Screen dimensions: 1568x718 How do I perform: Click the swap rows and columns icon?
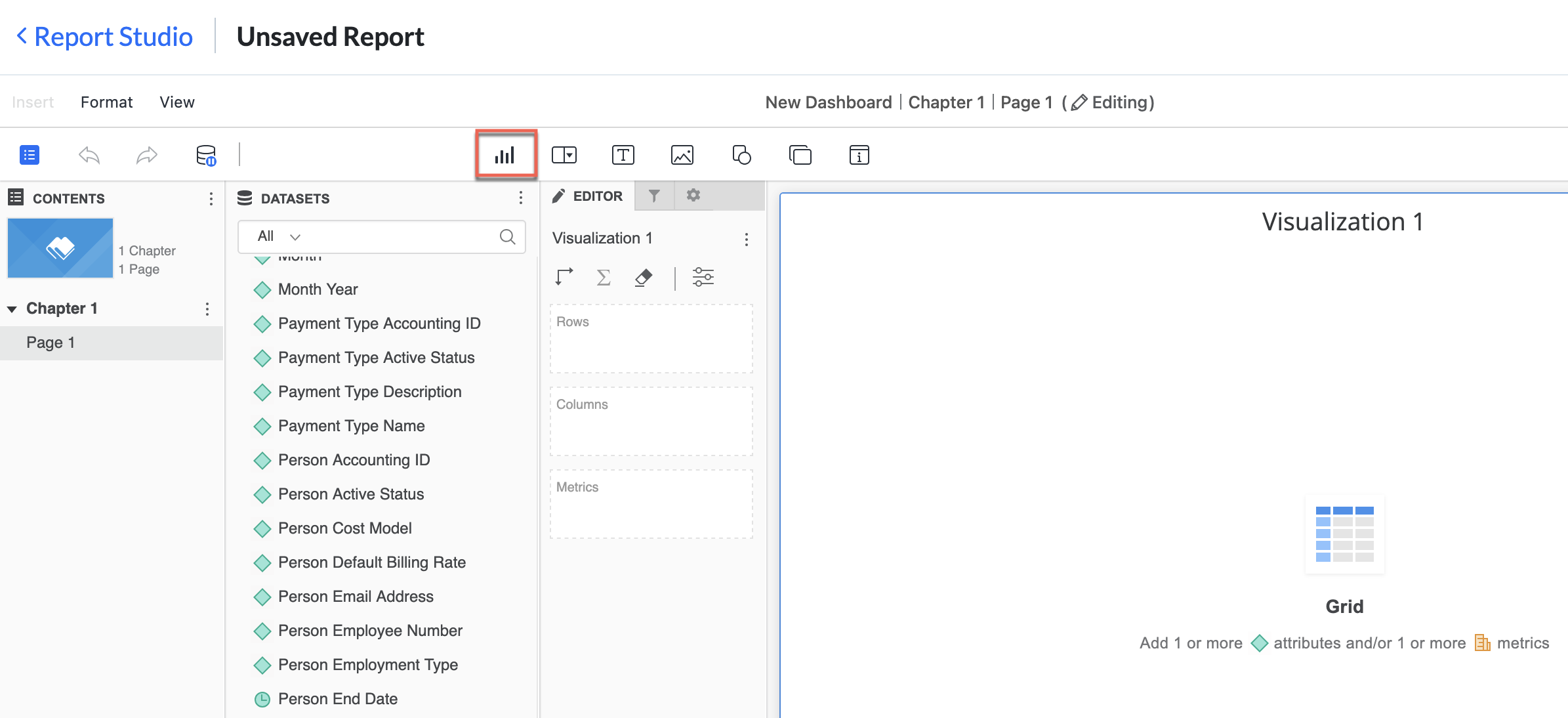click(x=564, y=278)
